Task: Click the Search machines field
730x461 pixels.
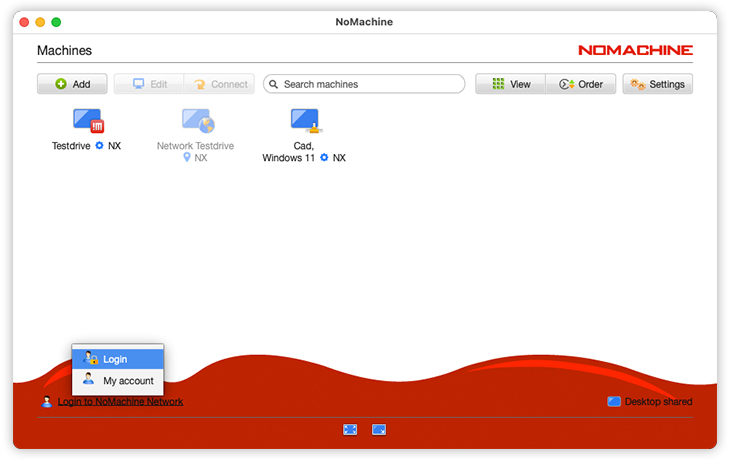Action: (364, 84)
